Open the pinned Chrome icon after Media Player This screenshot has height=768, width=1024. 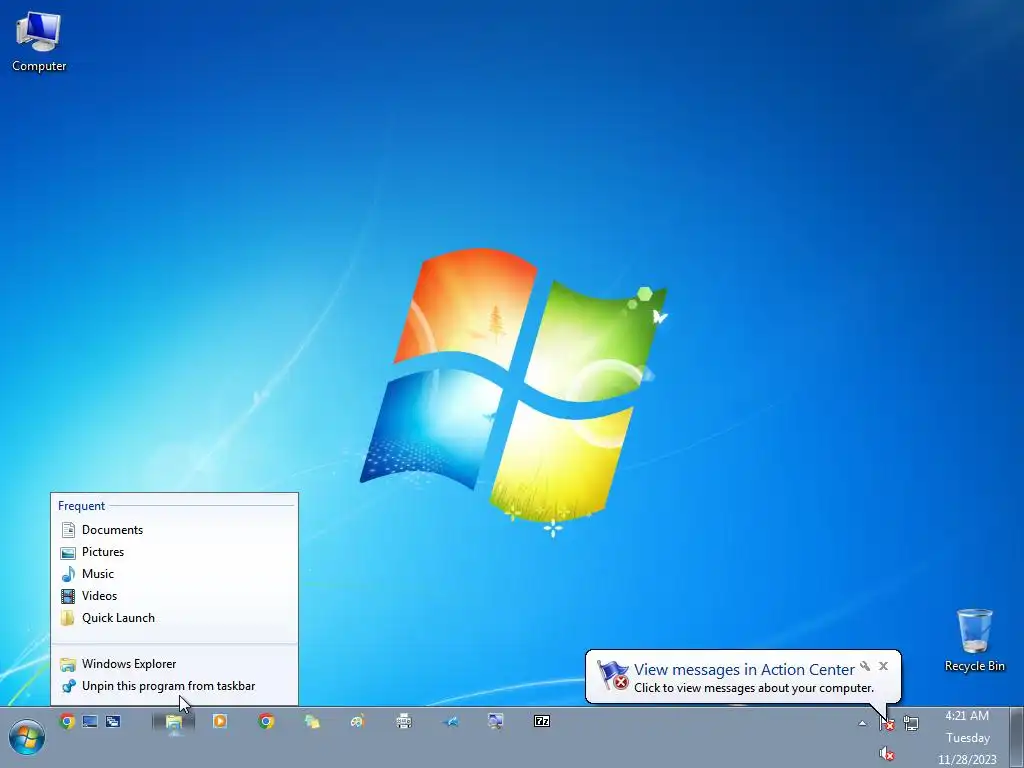266,721
